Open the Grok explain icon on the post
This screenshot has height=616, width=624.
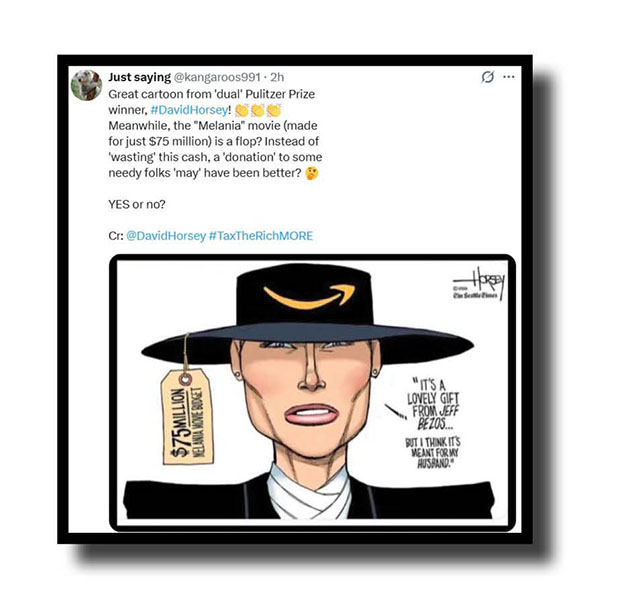pos(488,77)
